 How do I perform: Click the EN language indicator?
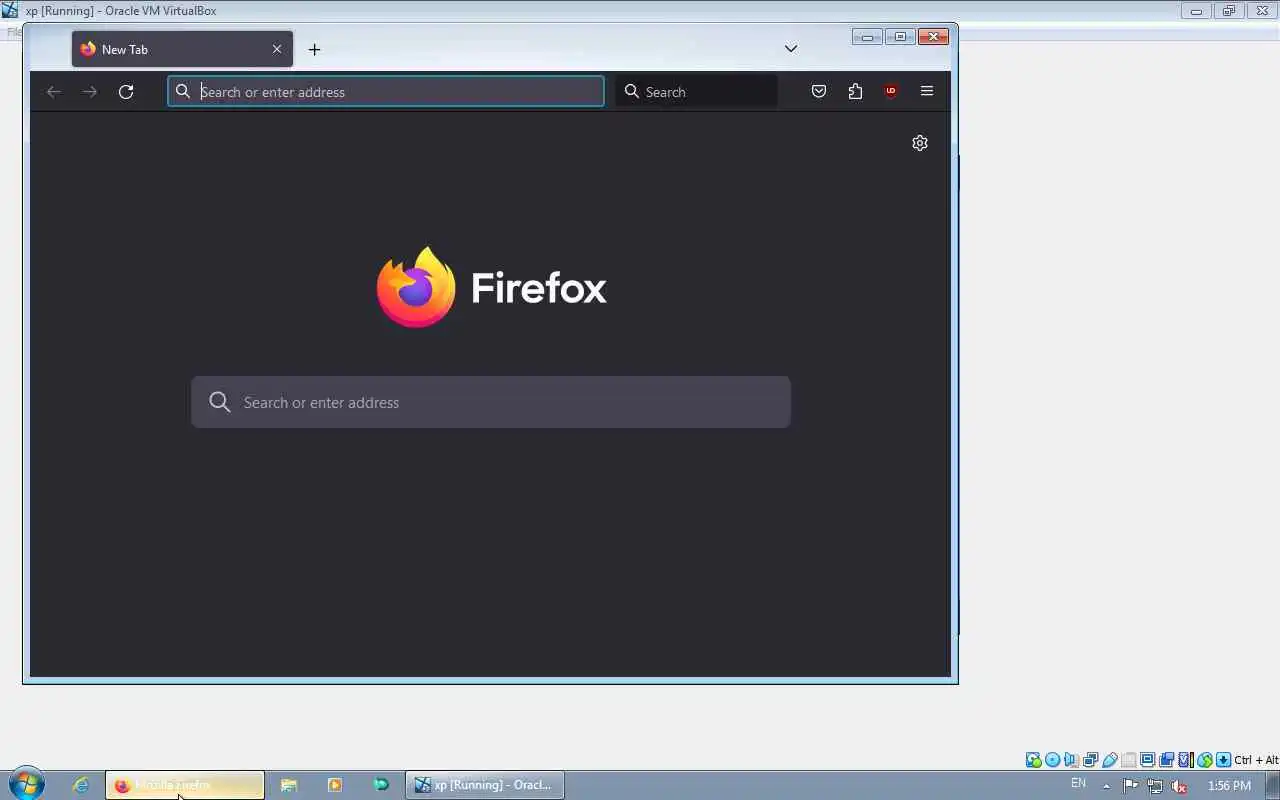1078,784
